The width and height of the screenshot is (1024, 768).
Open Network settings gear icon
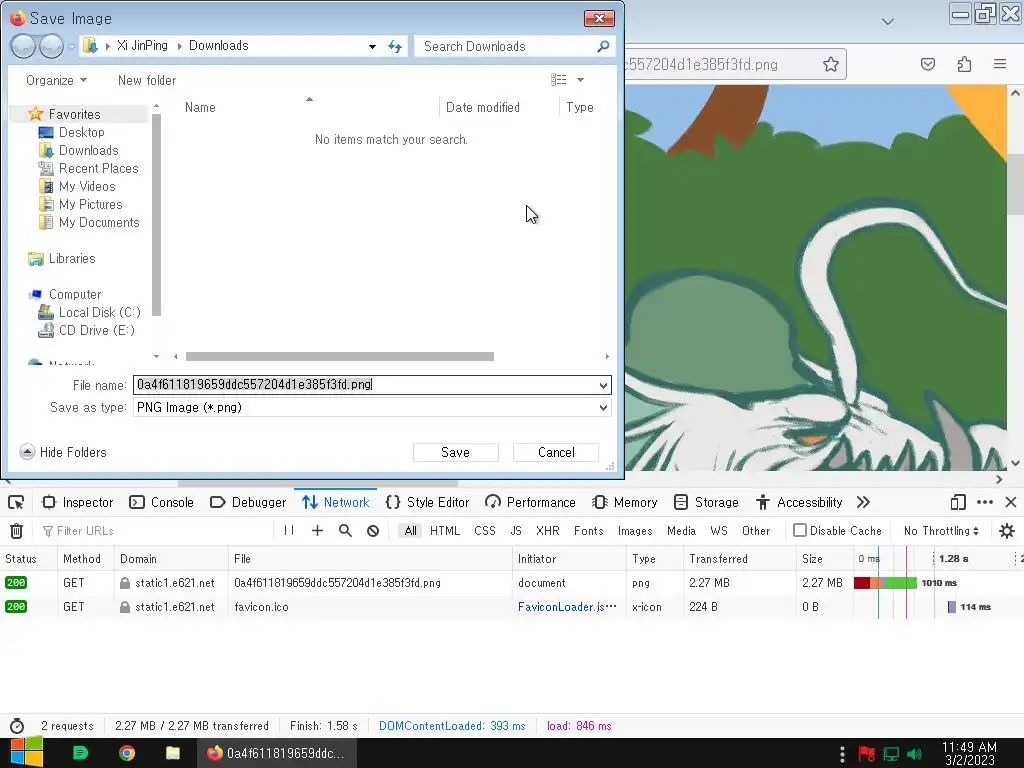click(1007, 530)
